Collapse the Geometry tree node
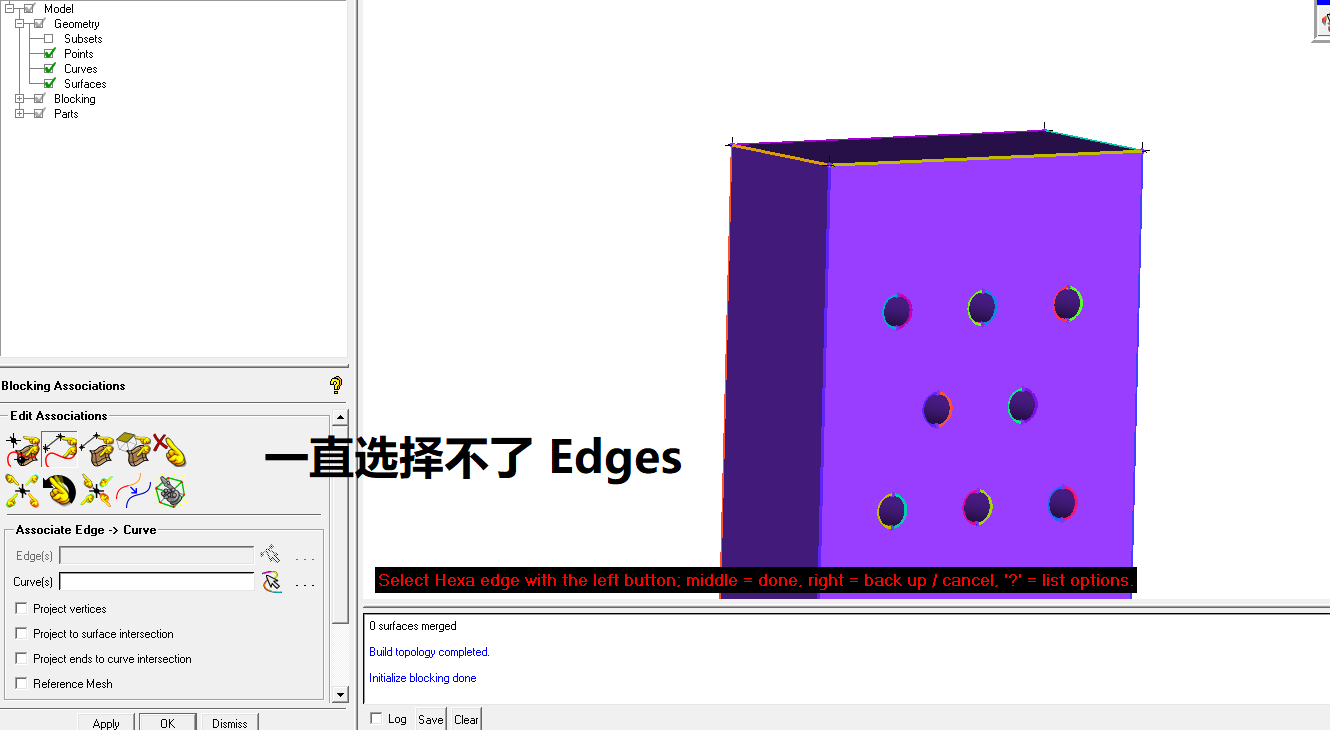 (20, 24)
